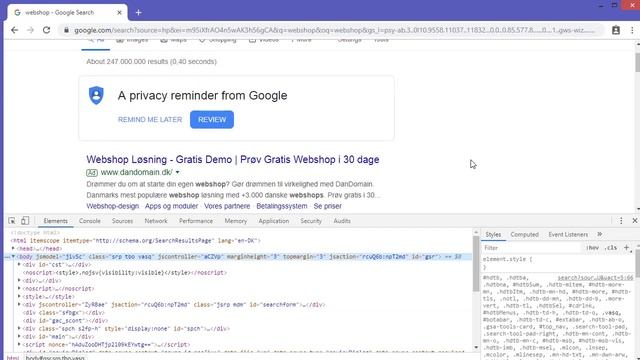640x360 pixels.
Task: Open the Betalingssystem sitelink
Action: pos(282,206)
